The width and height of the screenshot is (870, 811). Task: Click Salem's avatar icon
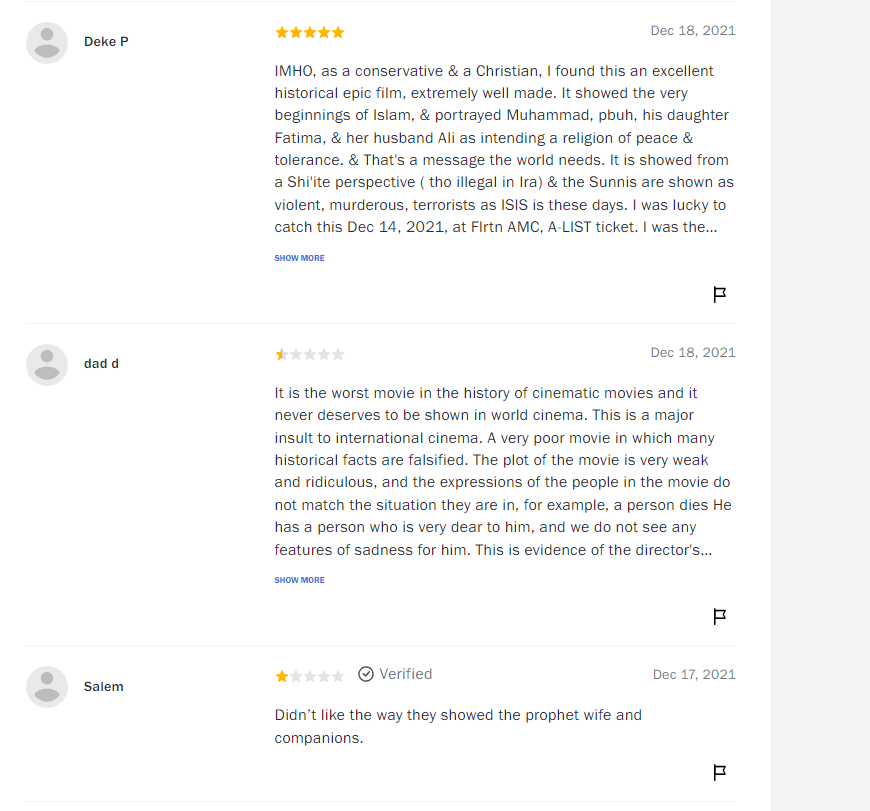(47, 687)
